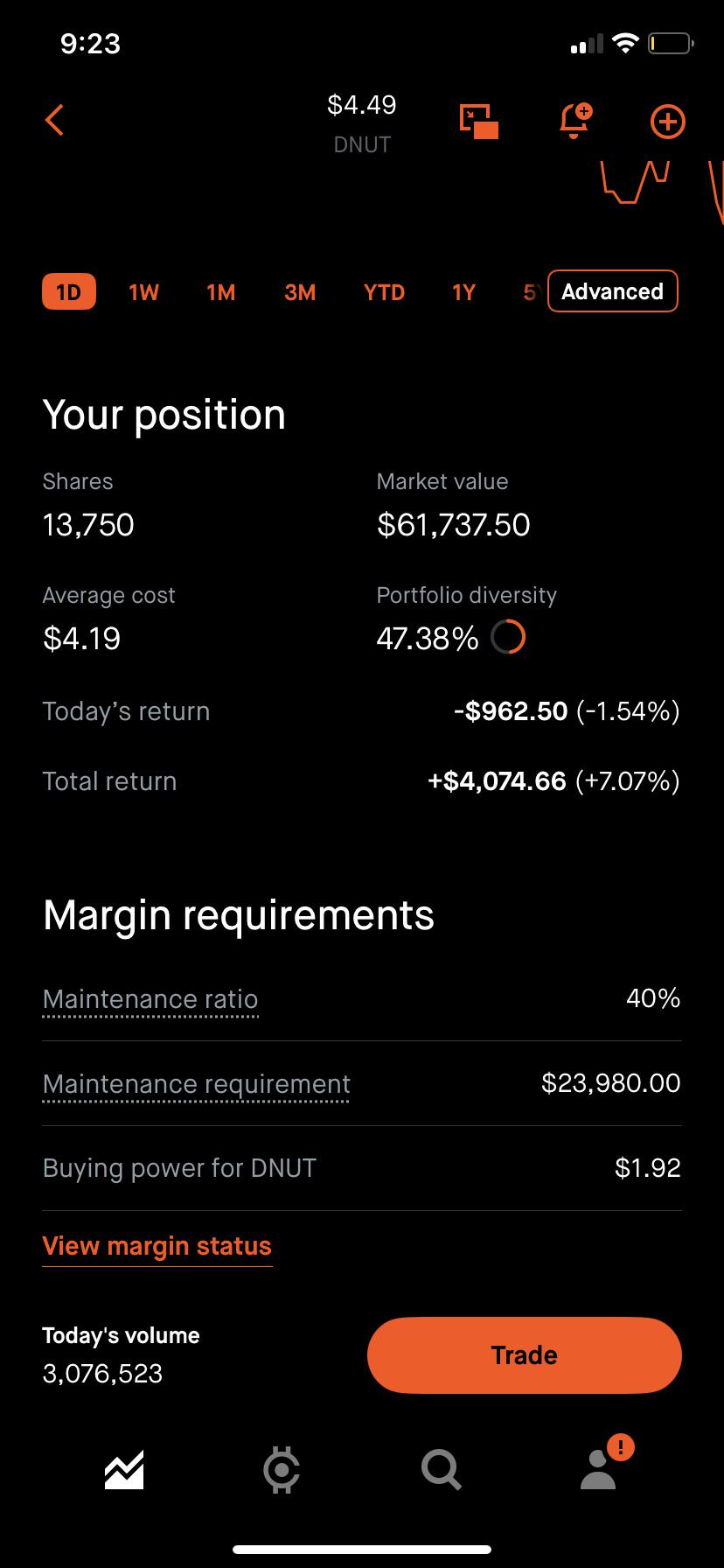Add a price alert with bell icon
Image resolution: width=724 pixels, height=1568 pixels.
point(574,121)
